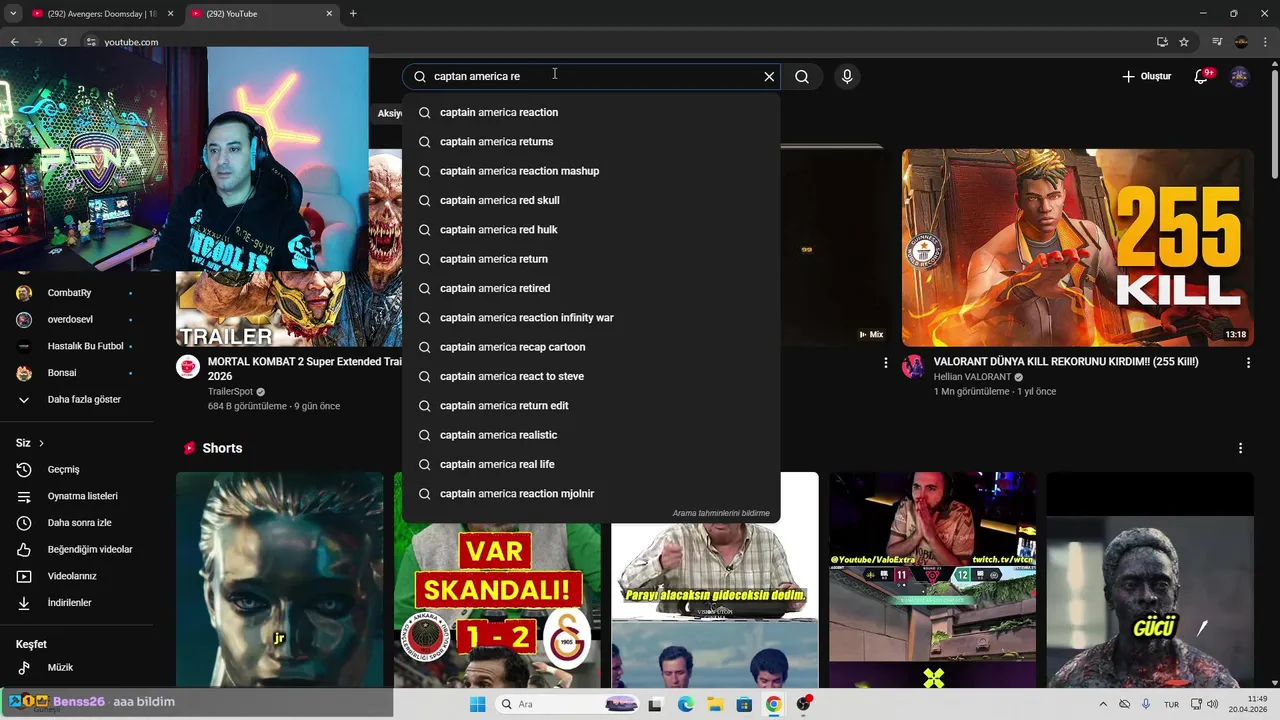Open the tab search dropdown in Chrome
The width and height of the screenshot is (1280, 720).
(x=13, y=14)
